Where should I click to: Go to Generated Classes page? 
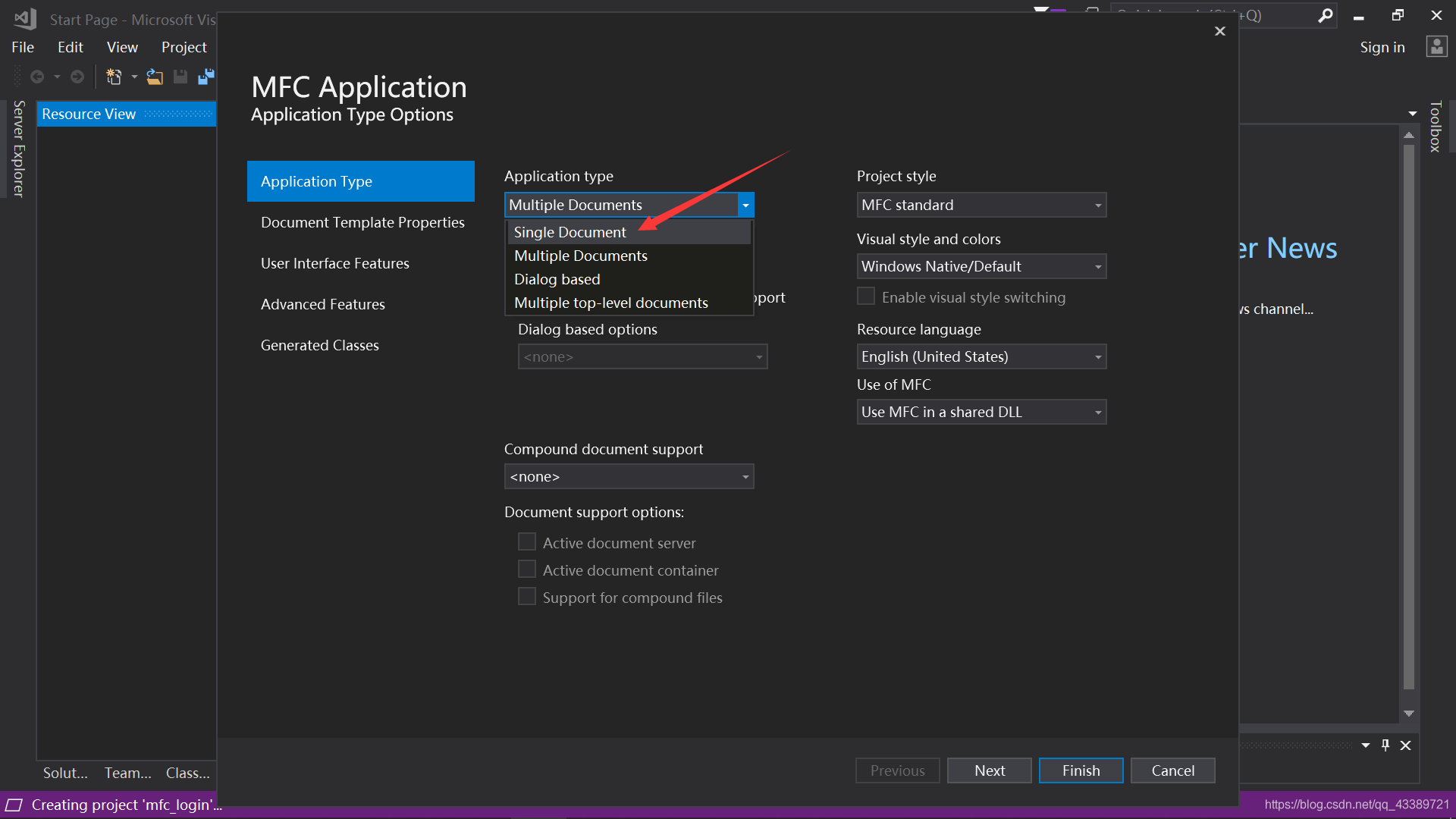(361, 345)
